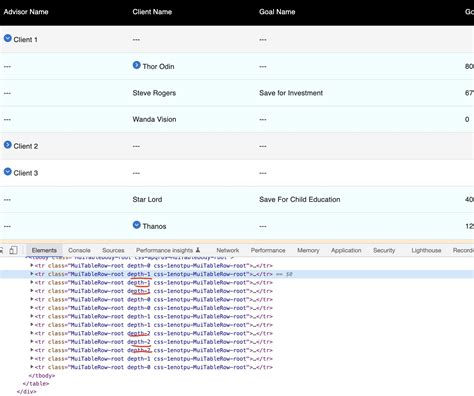Screen dimensions: 474x396
Task: Switch to the Lighthouse tab
Action: pos(426,250)
